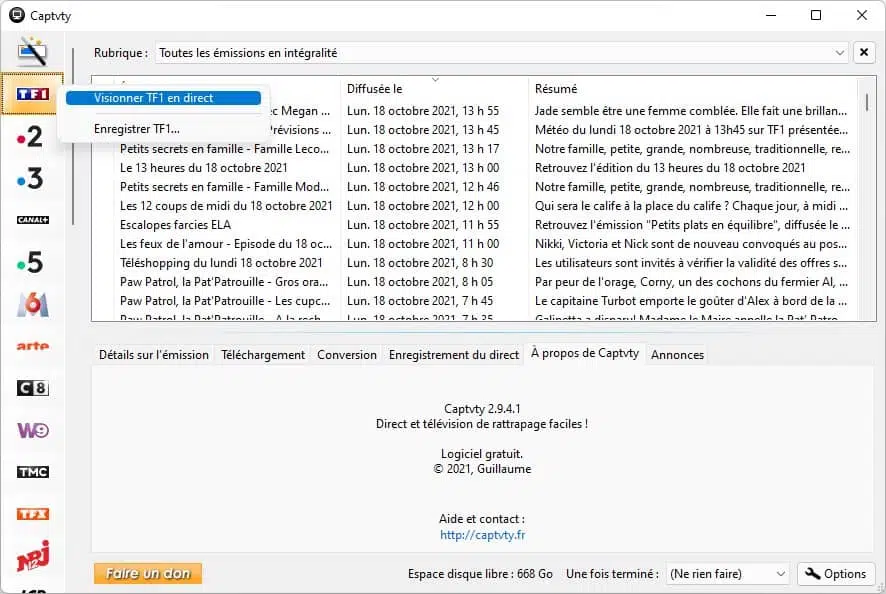The height and width of the screenshot is (594, 886).
Task: Click the Espace disque libre 668 Go label
Action: tap(480, 574)
